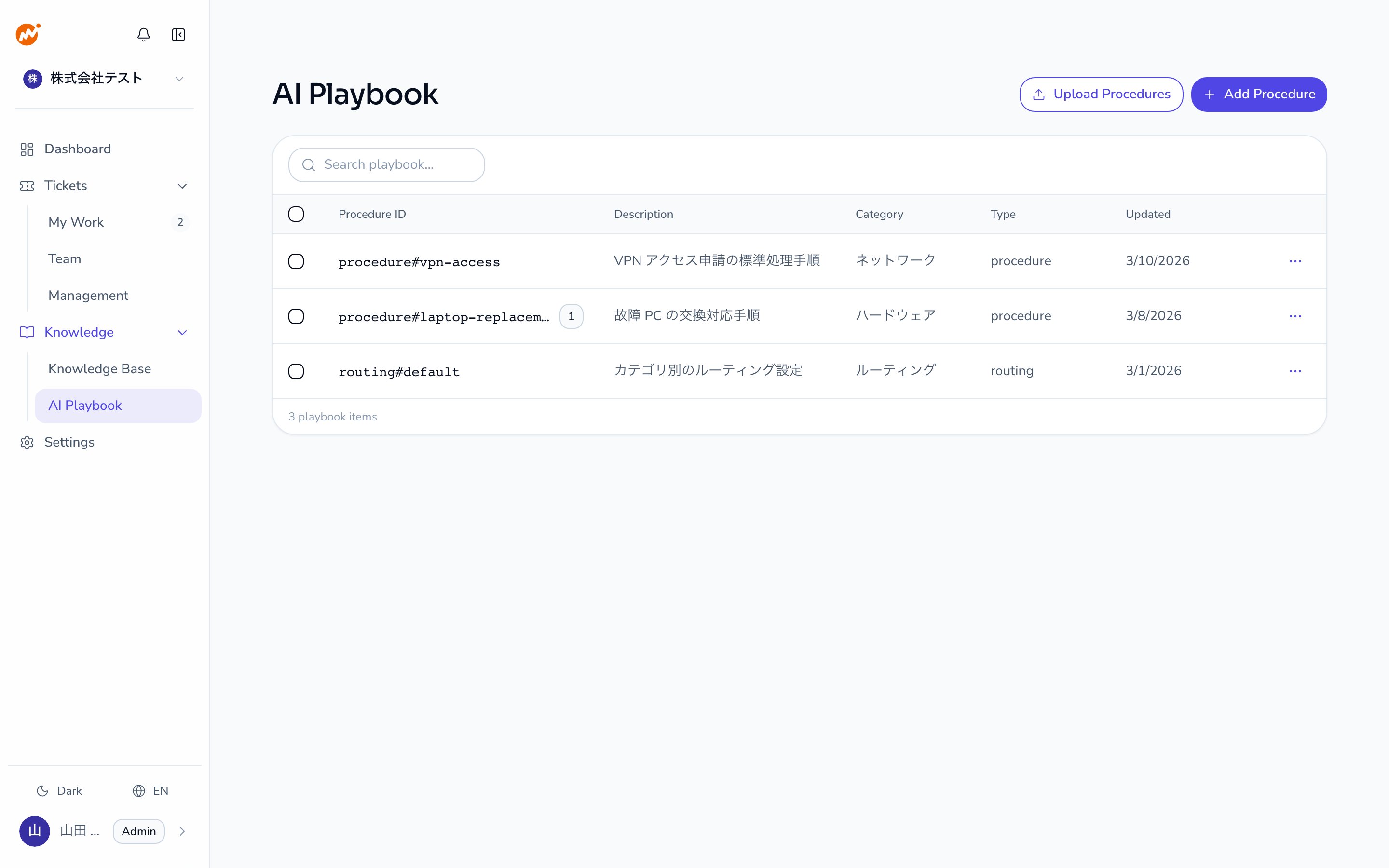
Task: Click date 3/8/2026 cell
Action: [x=1154, y=316]
